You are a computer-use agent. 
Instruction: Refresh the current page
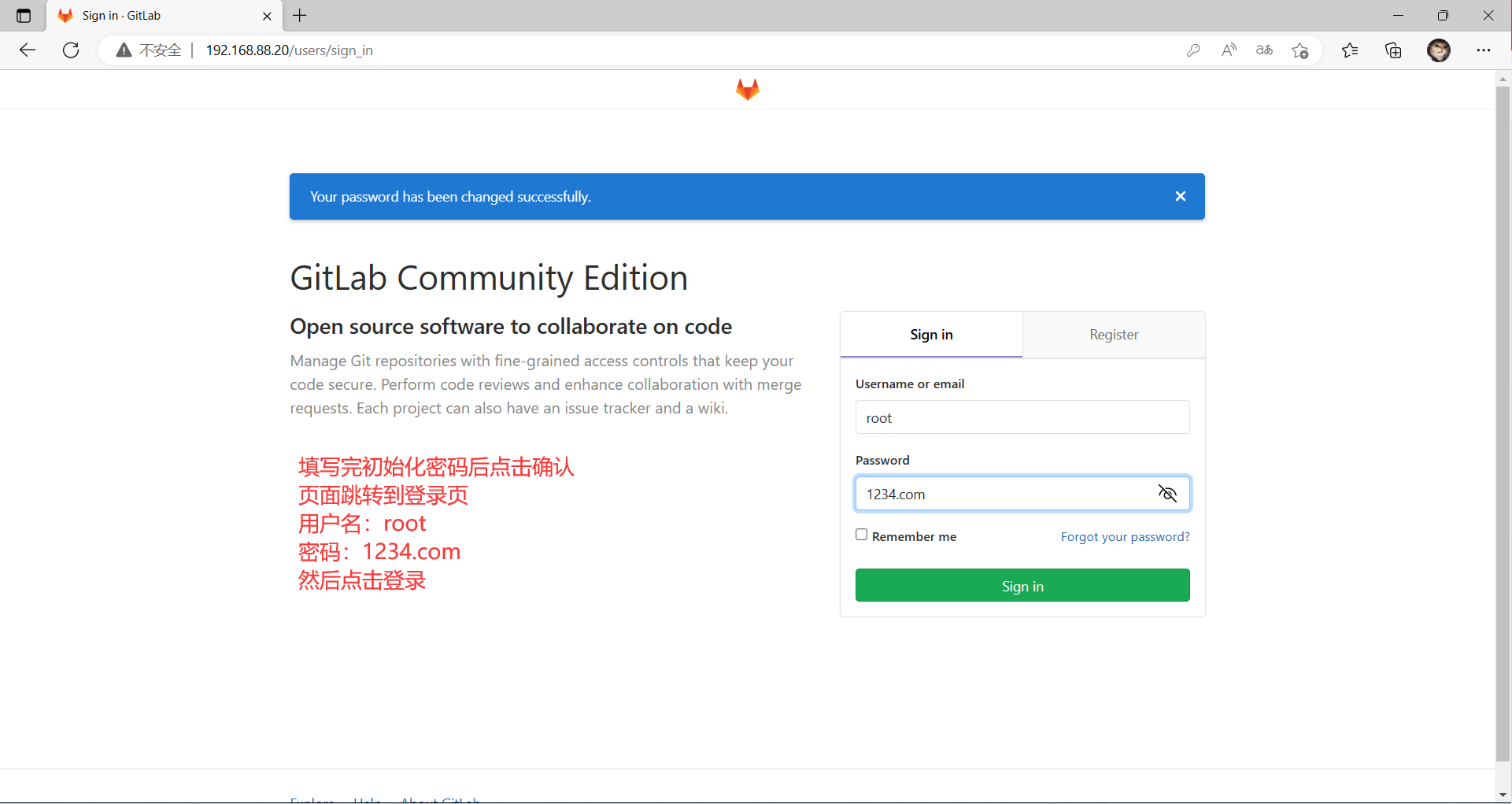[x=70, y=50]
